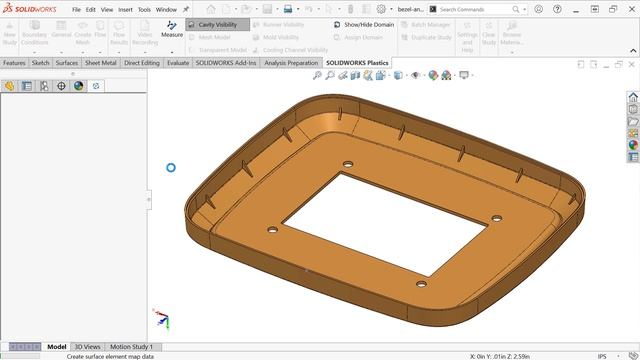Image resolution: width=640 pixels, height=360 pixels.
Task: Click Assign Domain command
Action: (x=358, y=37)
